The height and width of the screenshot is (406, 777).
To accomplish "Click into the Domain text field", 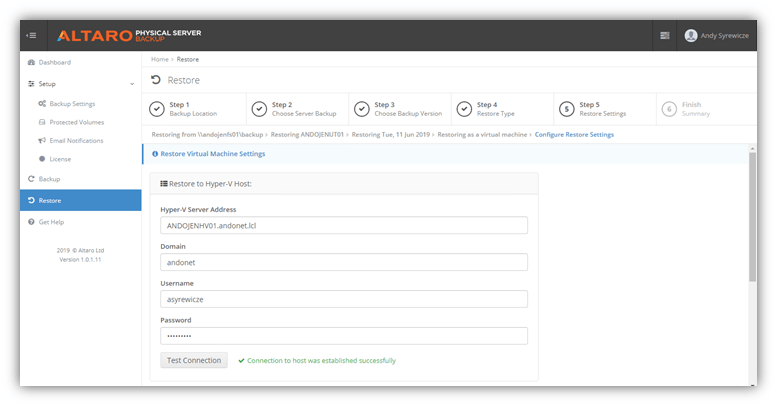I will [343, 262].
